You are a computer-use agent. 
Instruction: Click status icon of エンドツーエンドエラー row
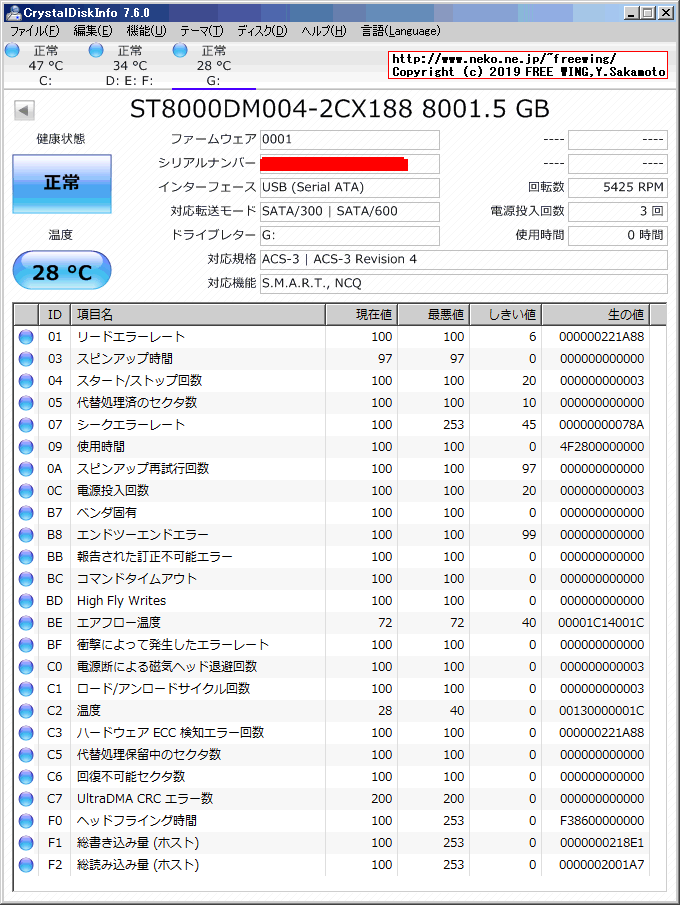tap(26, 535)
